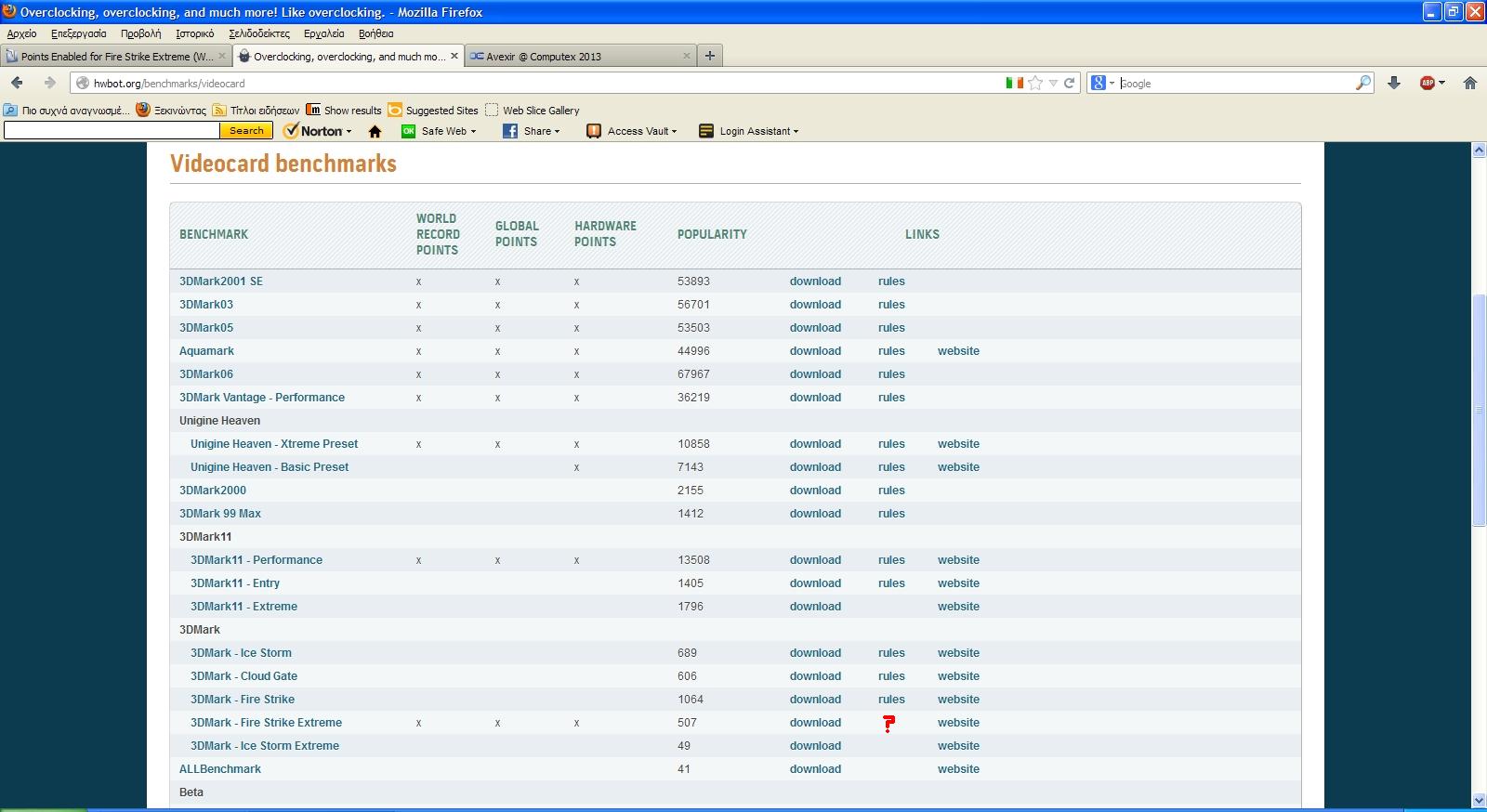Screen dimensions: 1487x812
Task: Open the 'Show results' bookmark
Action: click(344, 110)
